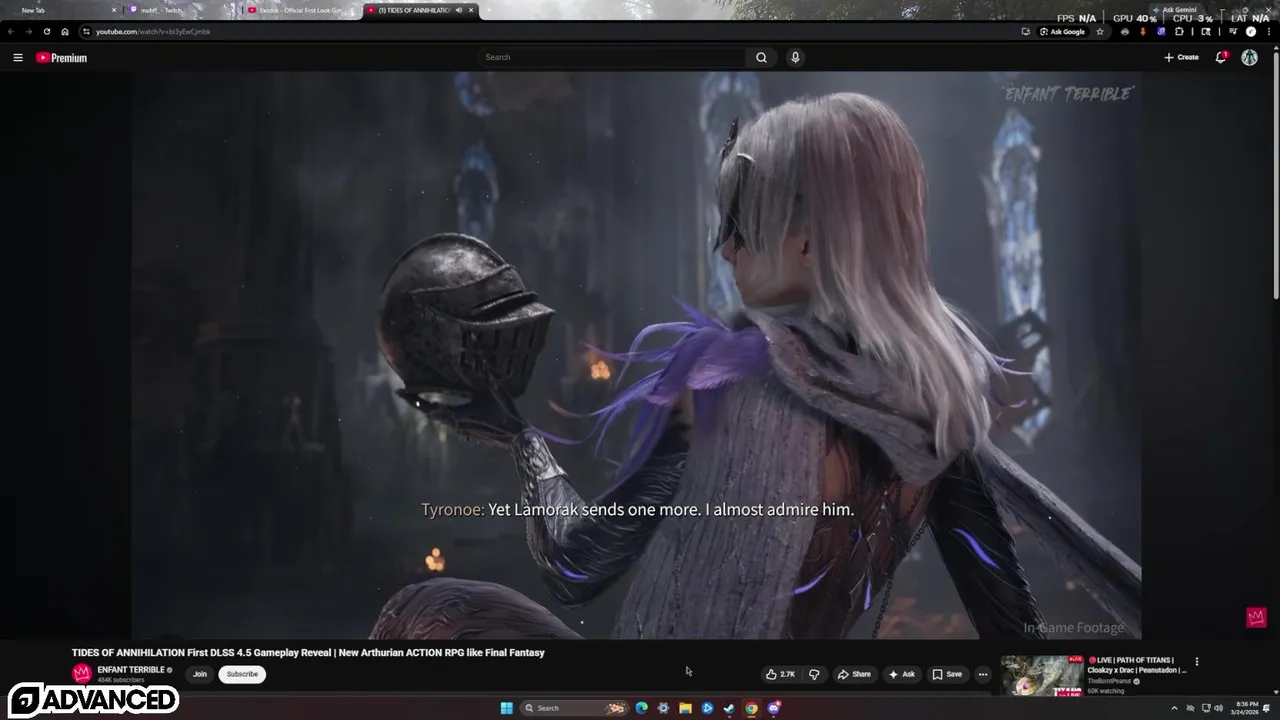Image resolution: width=1280 pixels, height=720 pixels.
Task: View site information icon in address bar
Action: 86,32
